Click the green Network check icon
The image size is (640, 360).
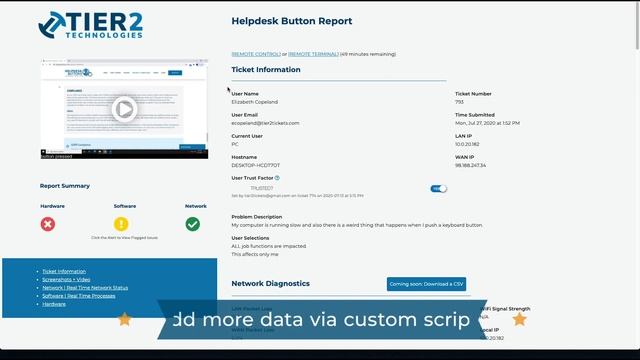click(x=193, y=224)
